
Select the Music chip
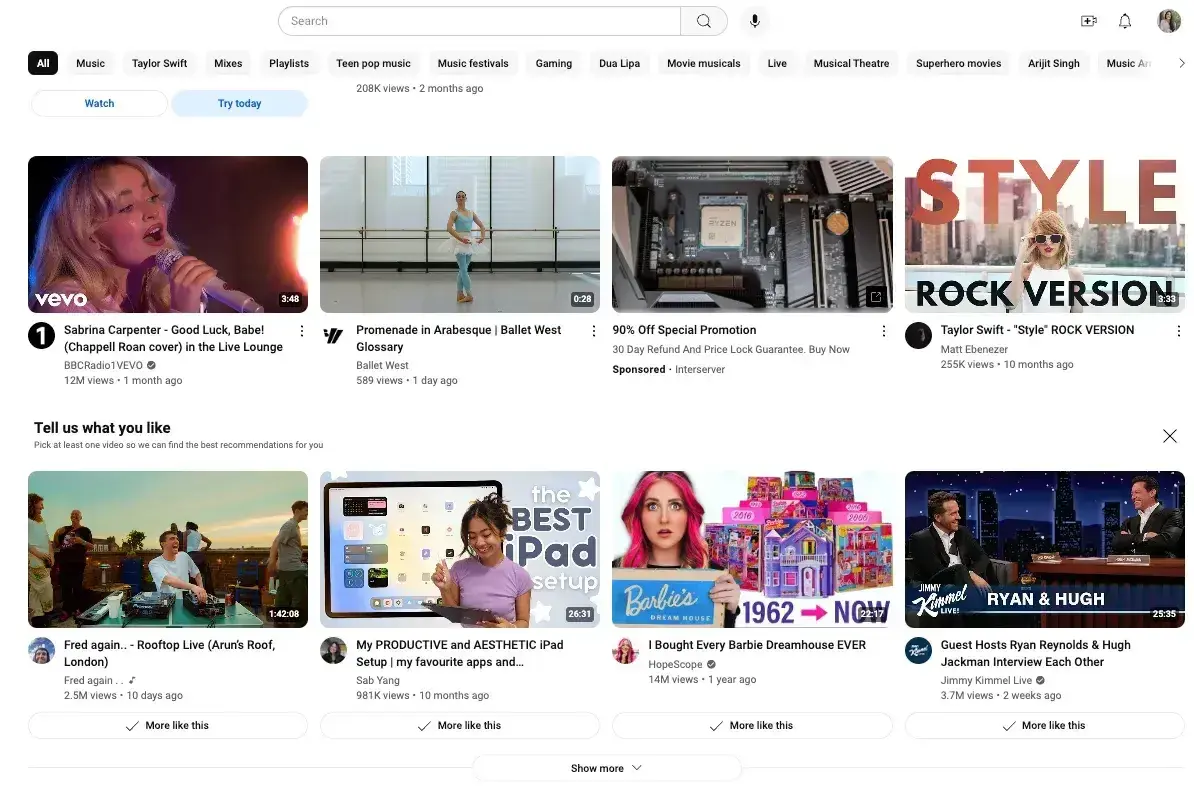[91, 63]
